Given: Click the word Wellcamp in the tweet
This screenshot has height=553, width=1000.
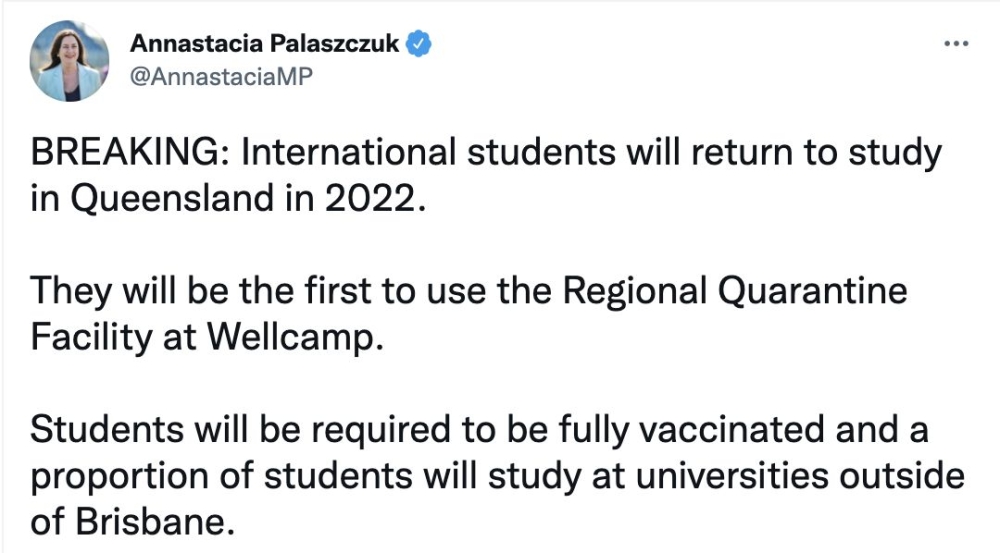Looking at the screenshot, I should 295,337.
